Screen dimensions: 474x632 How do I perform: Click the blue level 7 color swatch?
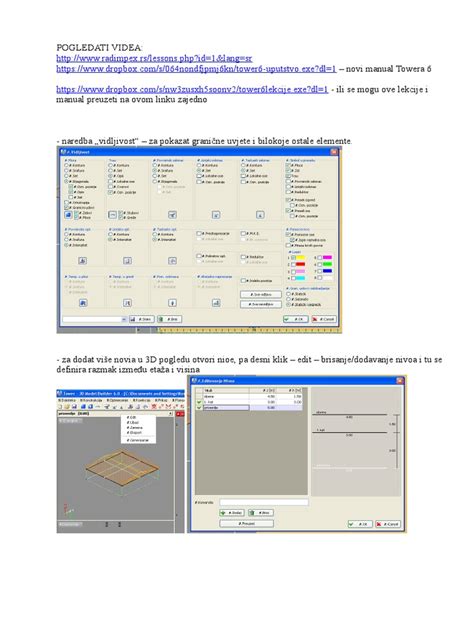pos(327,271)
